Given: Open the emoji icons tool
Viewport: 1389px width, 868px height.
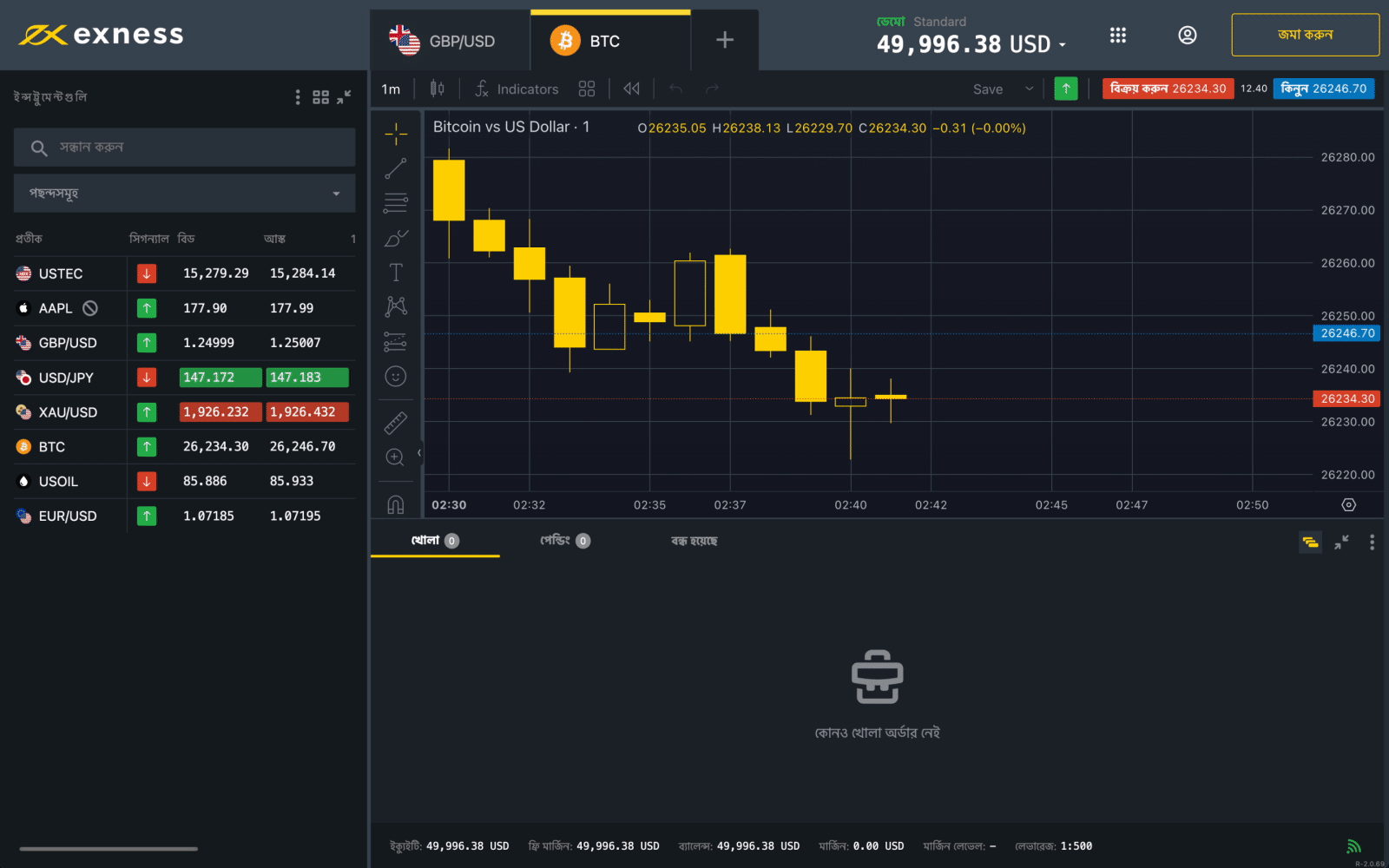Looking at the screenshot, I should coord(396,376).
